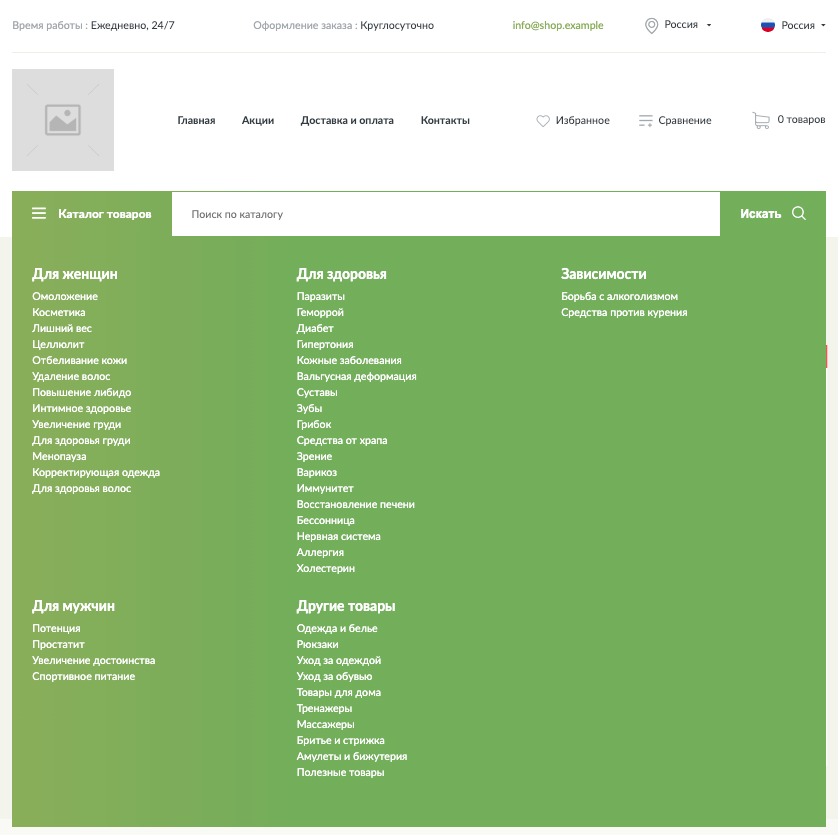Screen dimensions: 838x835
Task: Open the Спортивное питание category
Action: tap(83, 677)
